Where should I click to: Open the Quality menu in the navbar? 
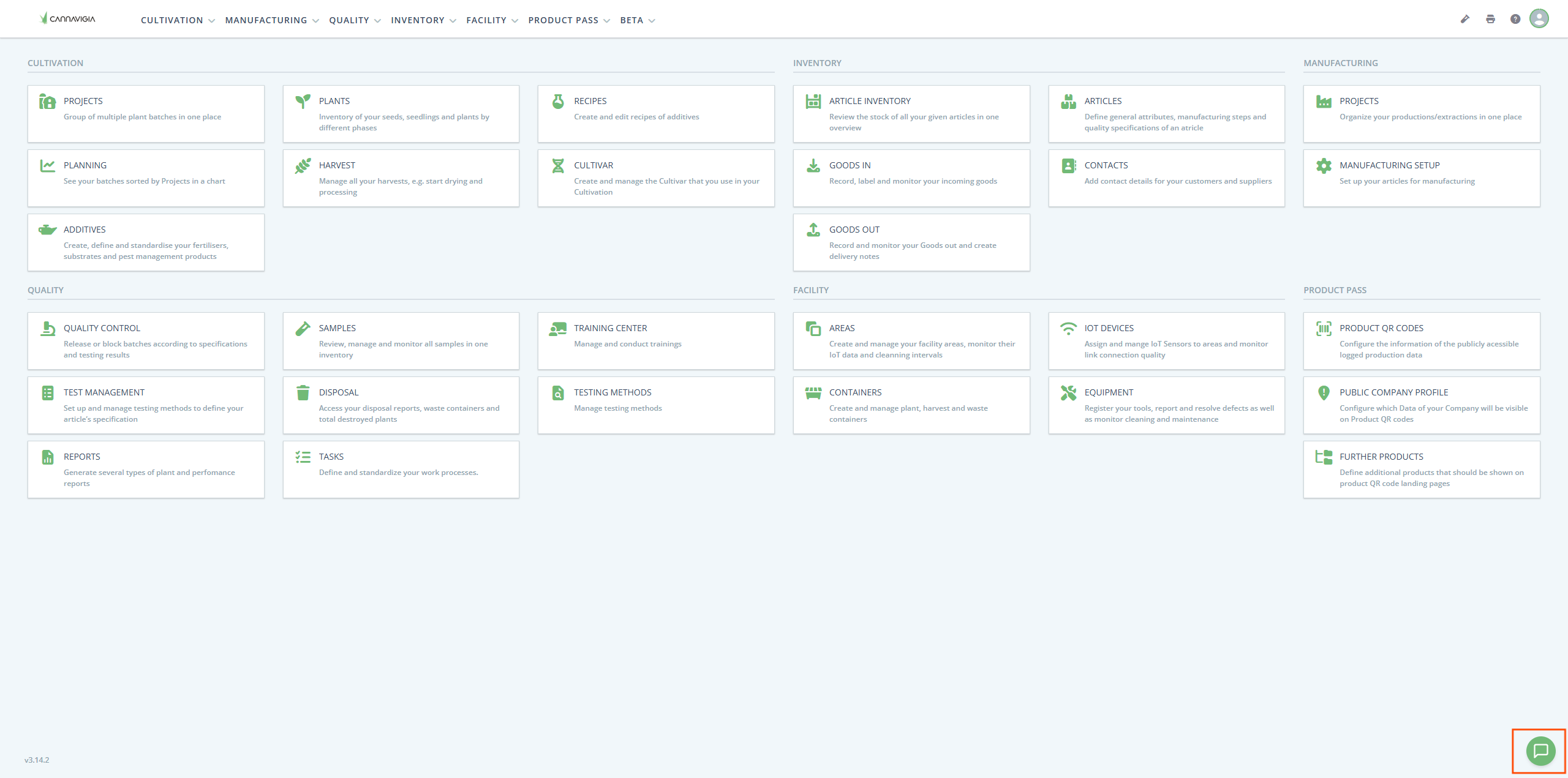tap(355, 20)
